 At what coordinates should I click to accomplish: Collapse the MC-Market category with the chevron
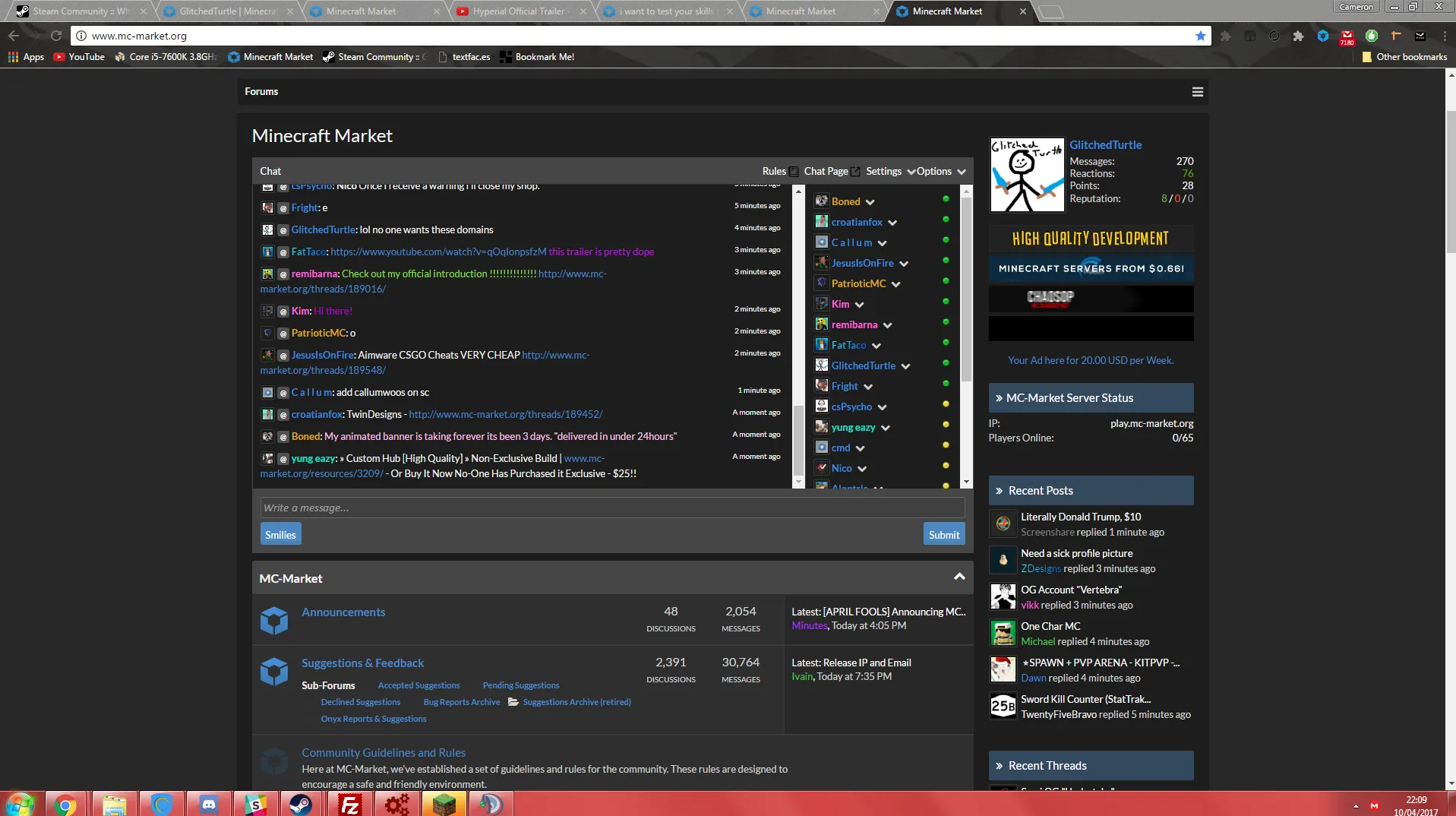pyautogui.click(x=959, y=577)
